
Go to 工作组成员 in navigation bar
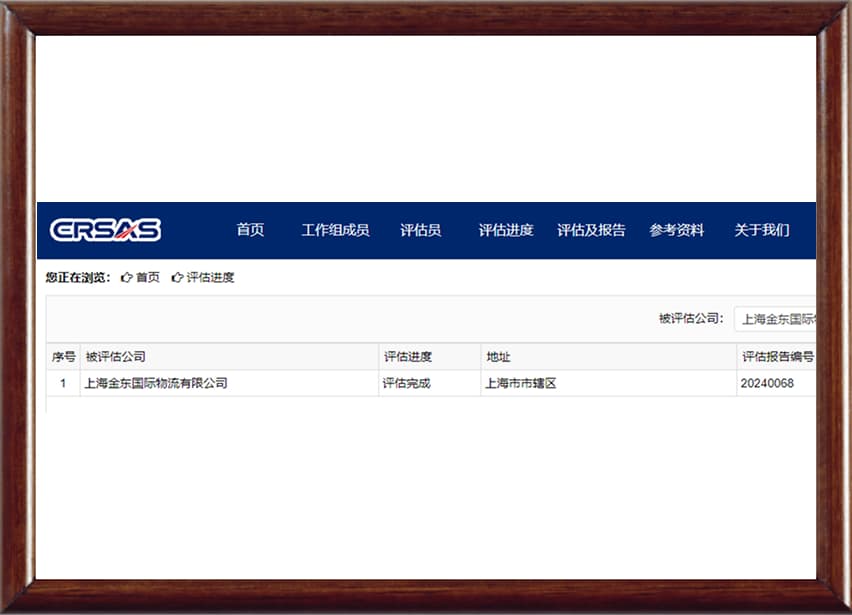coord(335,230)
